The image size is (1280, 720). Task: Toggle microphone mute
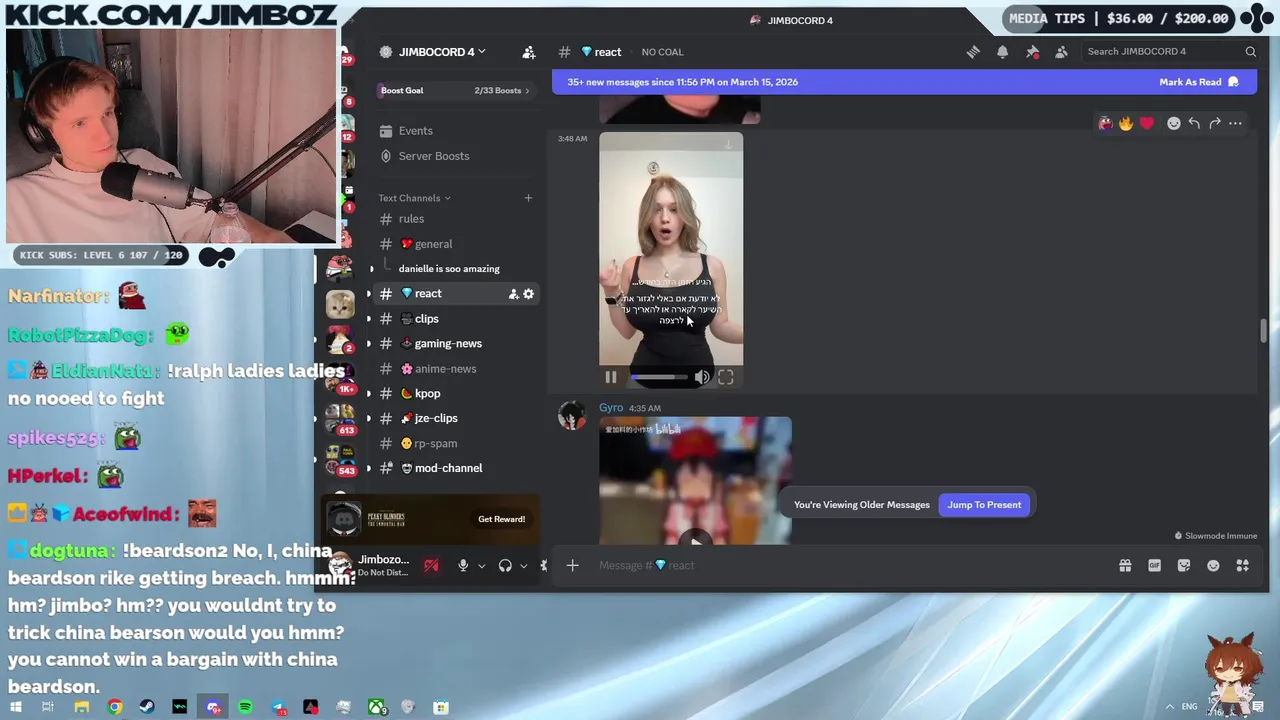click(462, 566)
